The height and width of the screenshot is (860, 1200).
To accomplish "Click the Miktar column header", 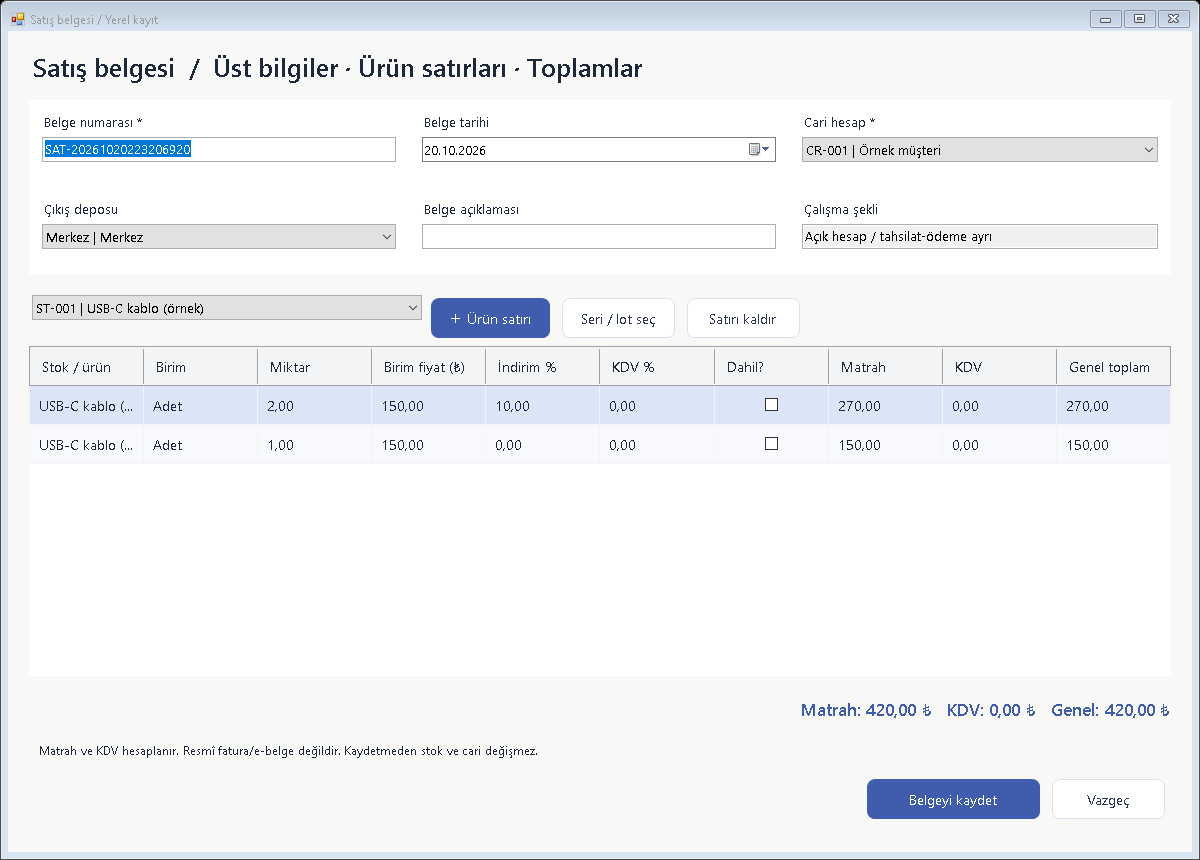I will tap(314, 367).
